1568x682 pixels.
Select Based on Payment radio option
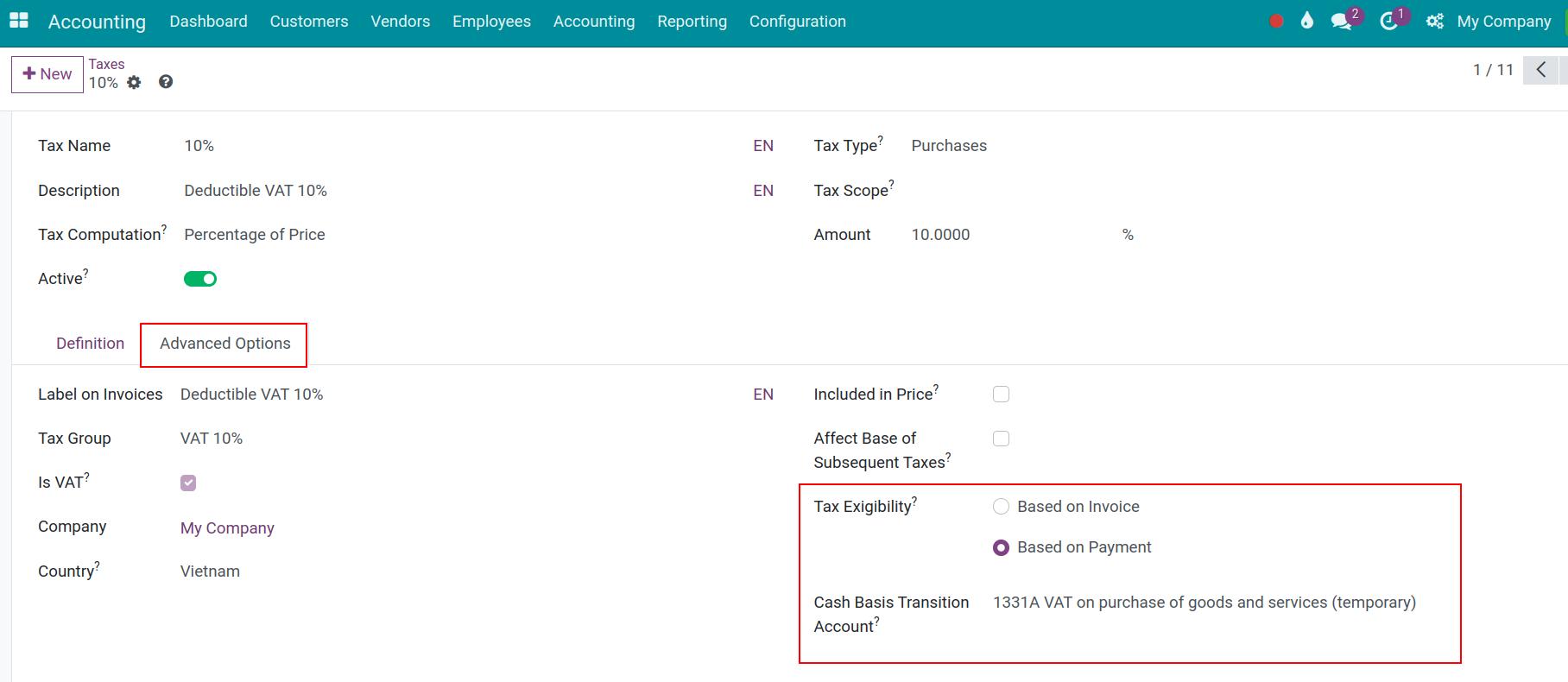click(1001, 547)
